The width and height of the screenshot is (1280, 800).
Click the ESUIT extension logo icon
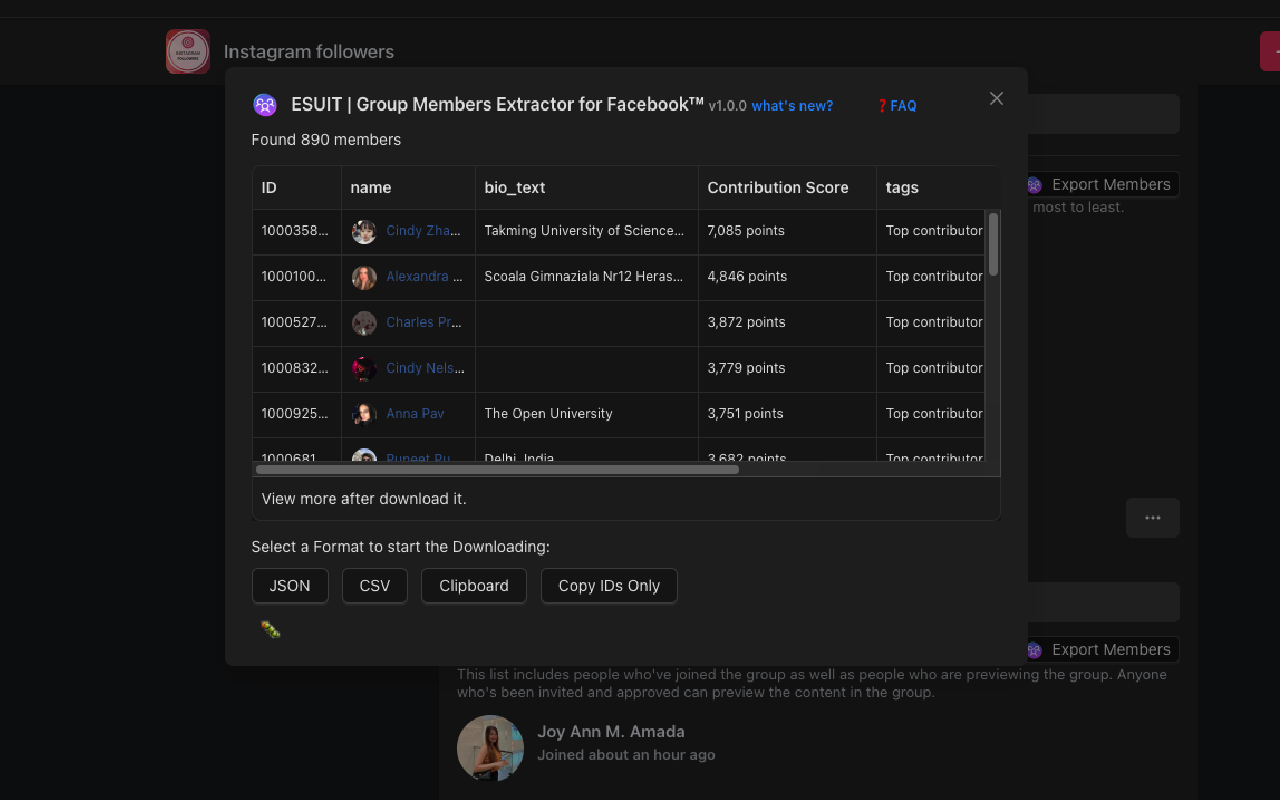(x=265, y=105)
